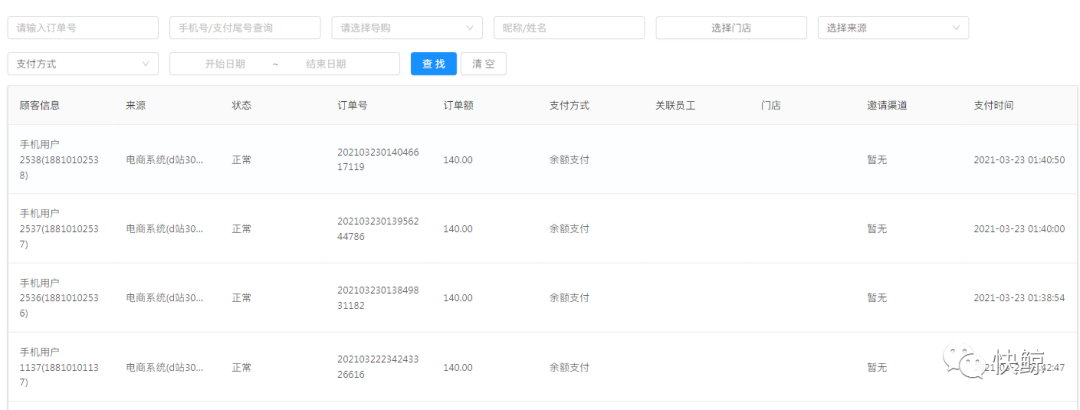The image size is (1080, 410).
Task: Click the 支付时间 column header
Action: tap(993, 105)
